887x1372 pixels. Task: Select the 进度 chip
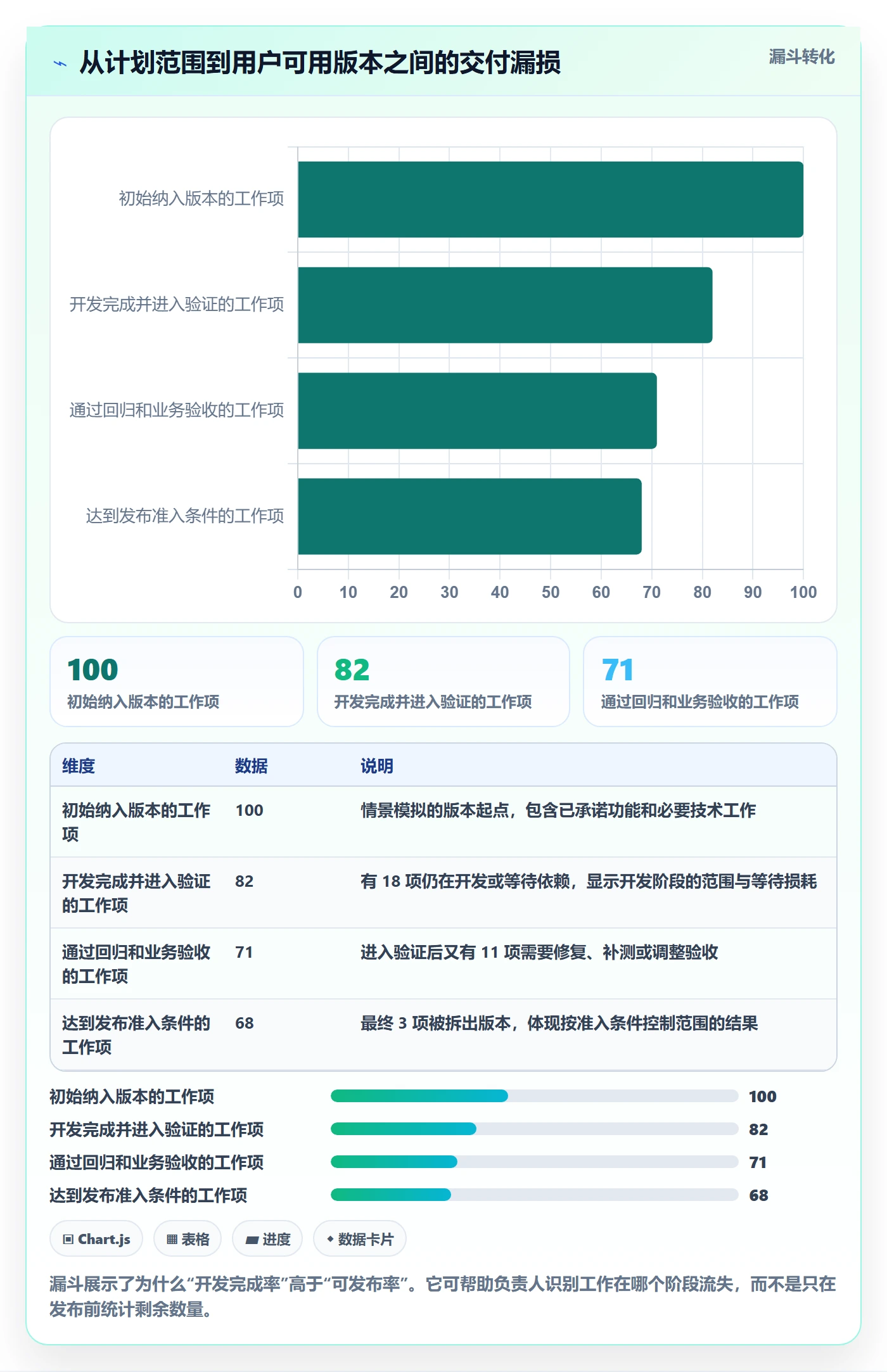point(267,1238)
